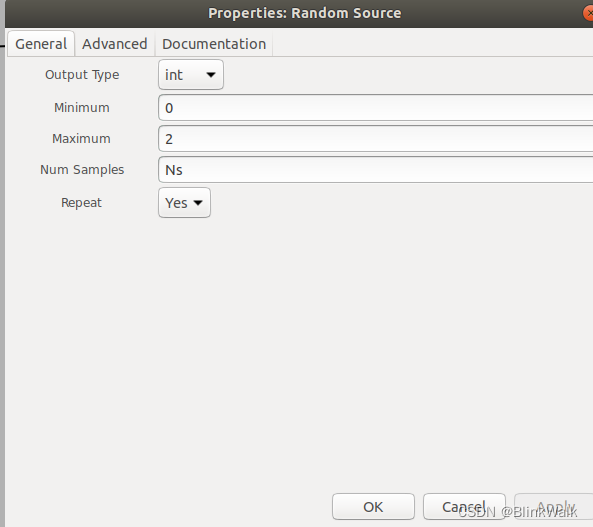Screen dimensions: 593x527
Task: Click the Apply button
Action: click(x=554, y=507)
